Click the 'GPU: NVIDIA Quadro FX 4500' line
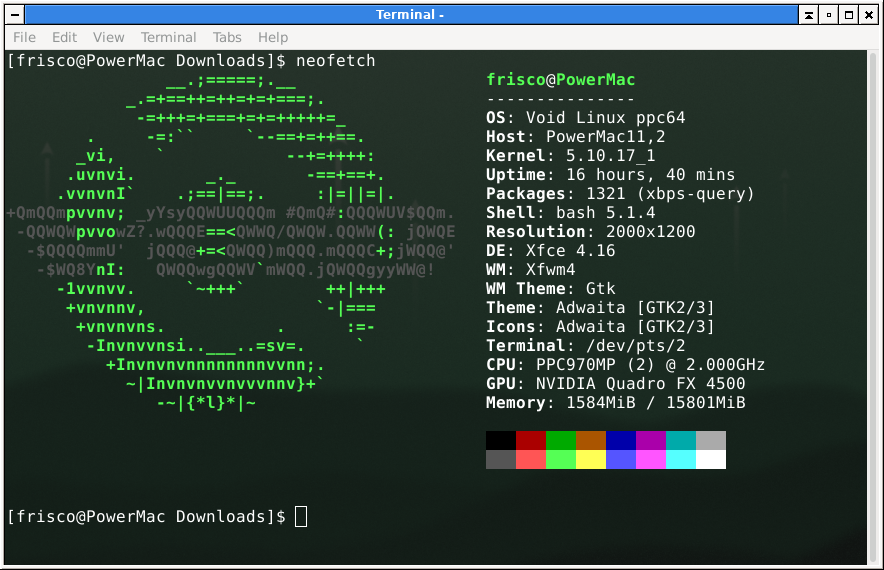The image size is (884, 570). pos(616,383)
